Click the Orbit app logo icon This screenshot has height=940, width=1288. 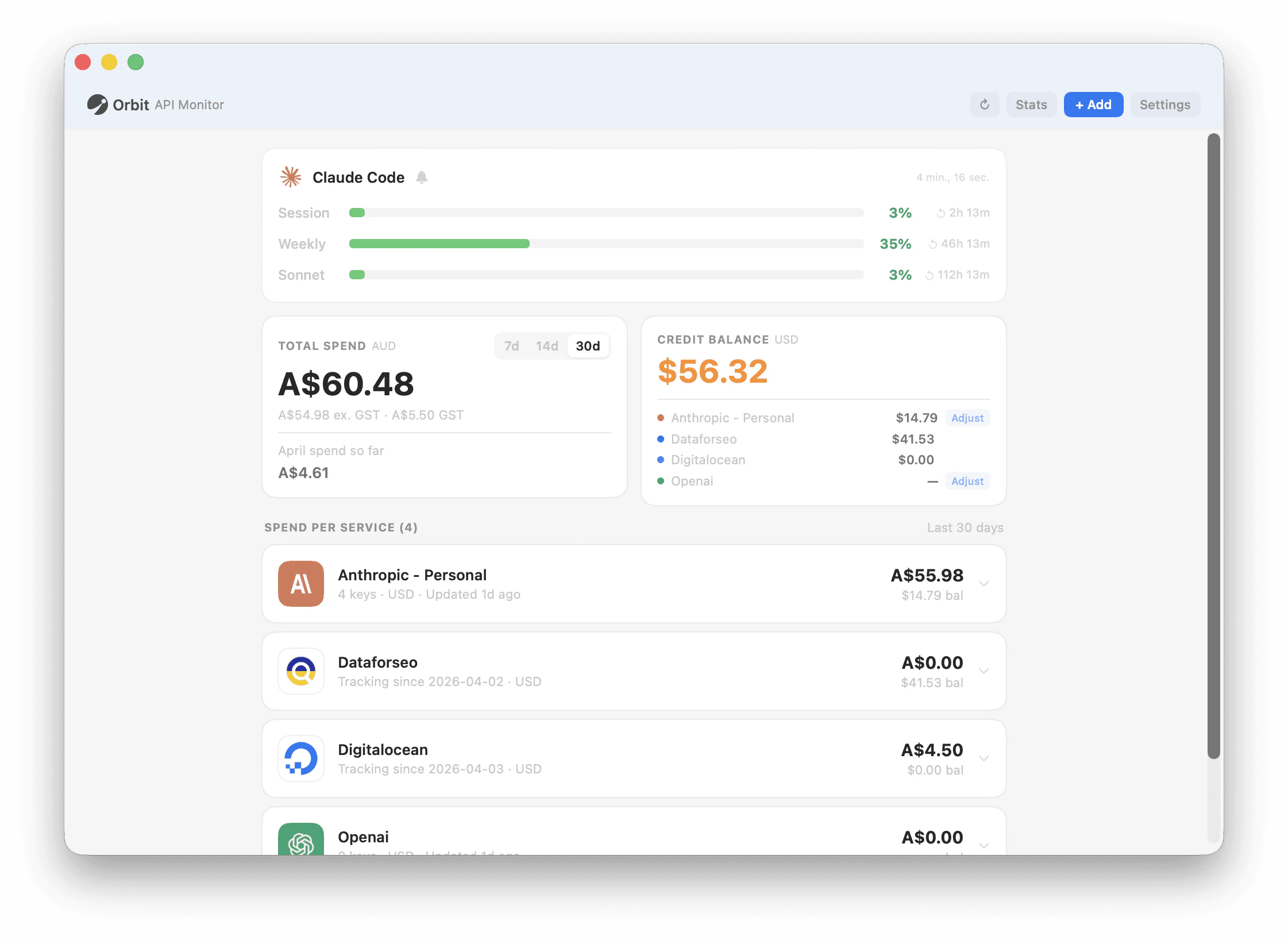click(99, 104)
